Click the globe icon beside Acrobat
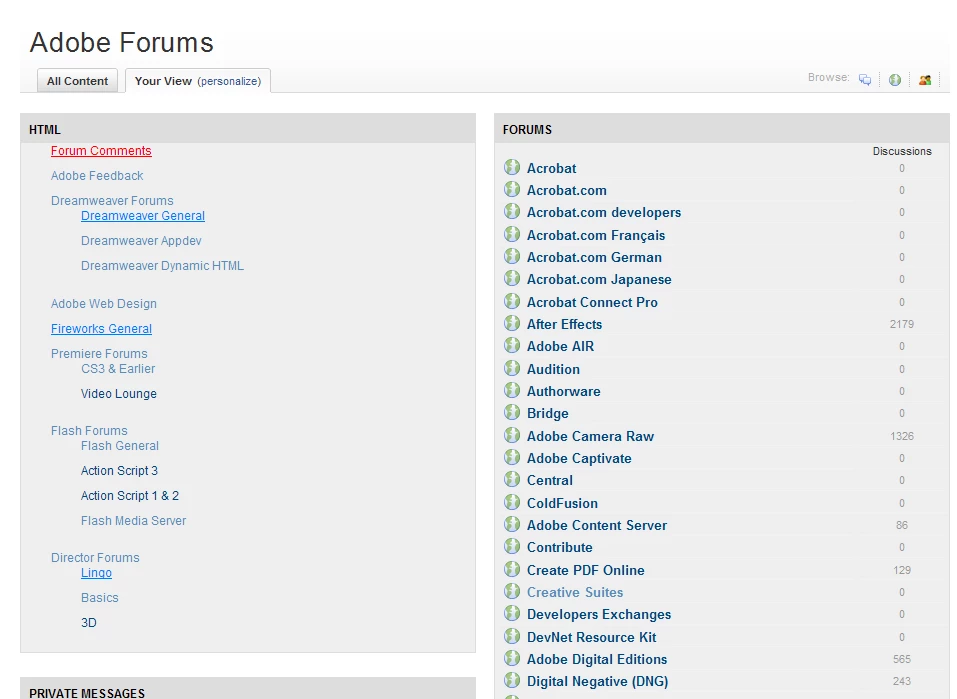This screenshot has height=699, width=957. (512, 167)
